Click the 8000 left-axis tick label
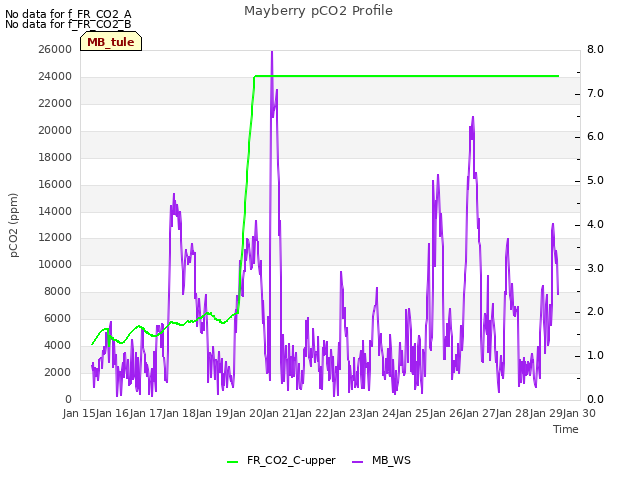Screen dimensions: 640x480 58,291
